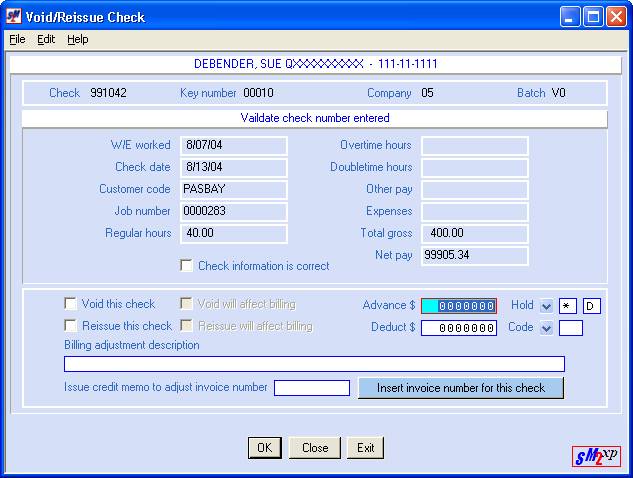
Task: Open the File menu
Action: click(x=17, y=40)
